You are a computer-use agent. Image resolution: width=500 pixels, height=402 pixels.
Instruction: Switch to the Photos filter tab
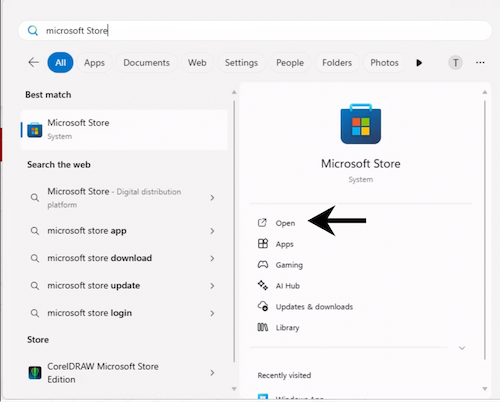tap(384, 62)
